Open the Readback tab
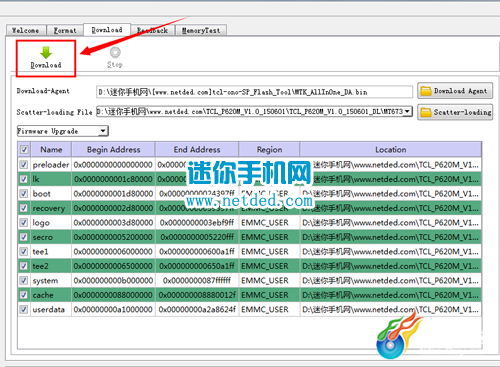This screenshot has width=500, height=367. point(153,30)
